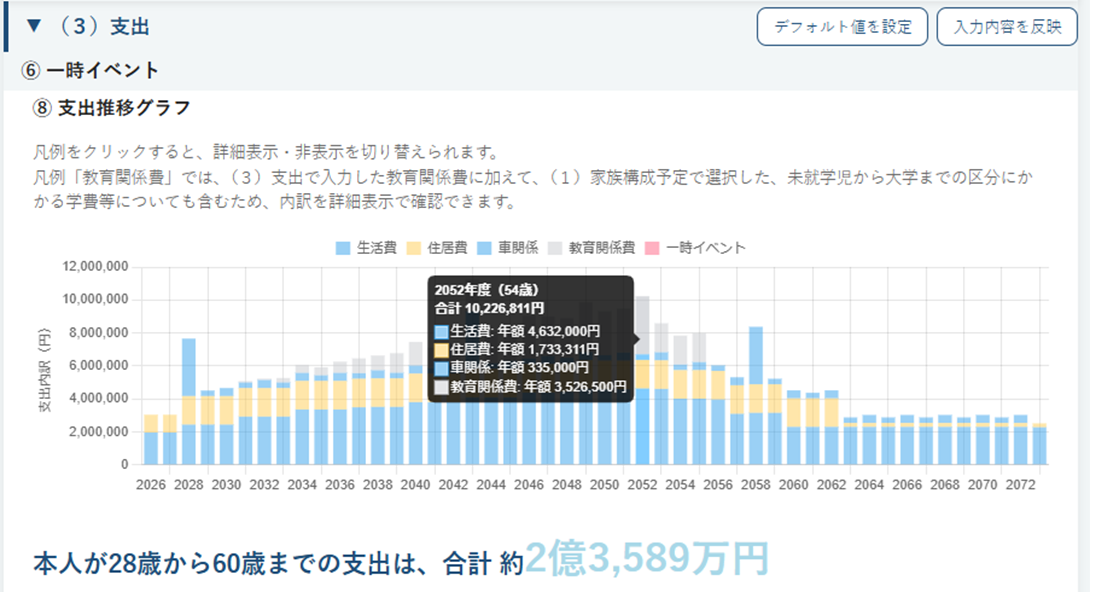1103x592 pixels.
Task: Click the y-axis title 支出内訳（円）
Action: tap(44, 368)
